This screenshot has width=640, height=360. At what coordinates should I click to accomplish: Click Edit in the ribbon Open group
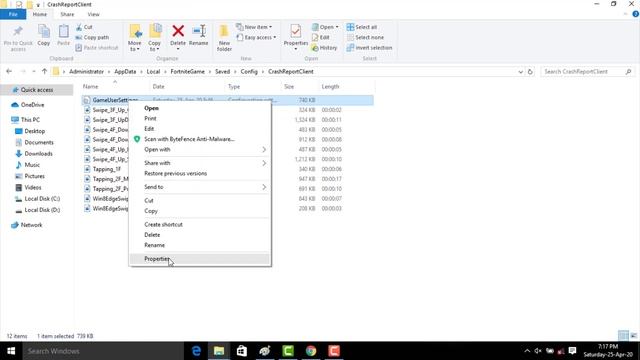point(321,37)
